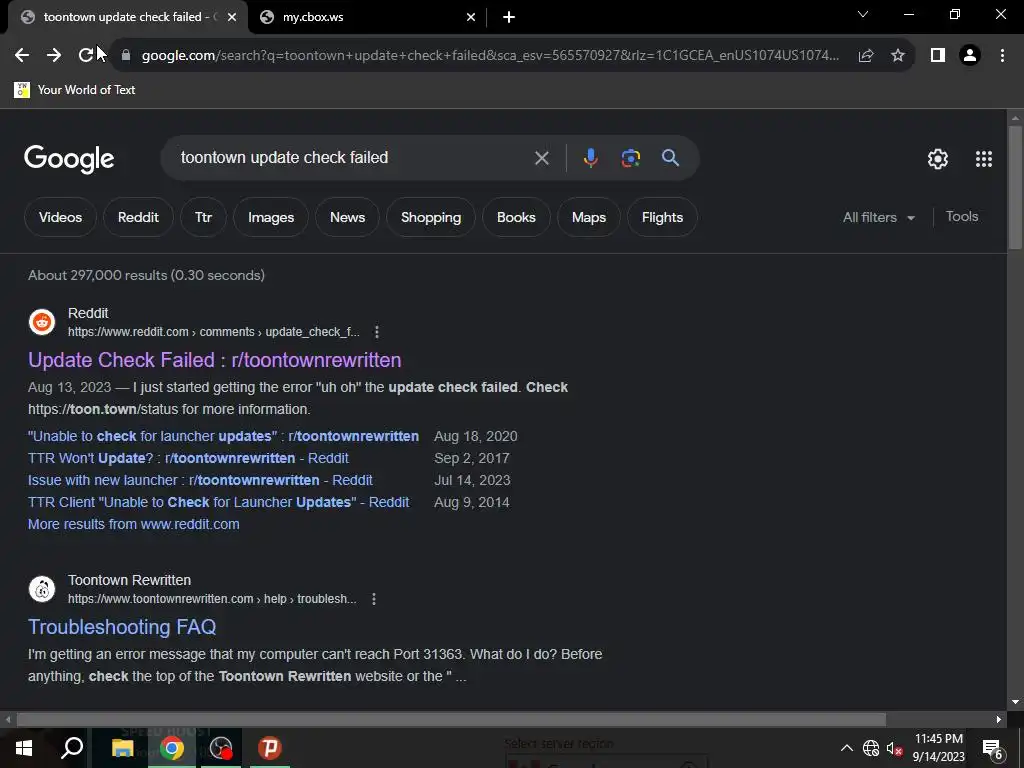This screenshot has height=768, width=1024.
Task: Open more options for the Reddit result
Action: (x=377, y=332)
